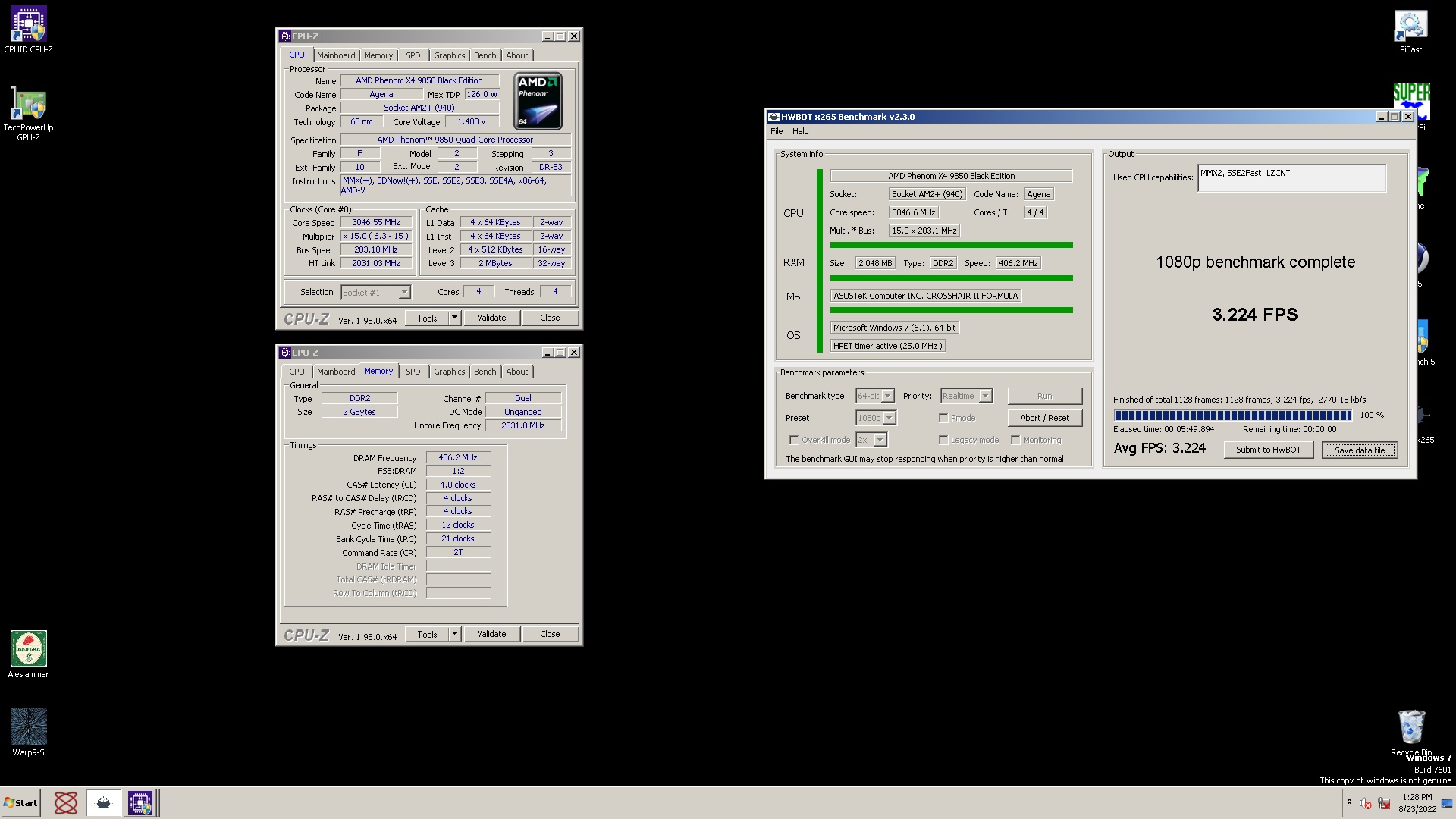Click the Show Desktop button in the tray
The width and height of the screenshot is (1456, 819).
click(1447, 803)
